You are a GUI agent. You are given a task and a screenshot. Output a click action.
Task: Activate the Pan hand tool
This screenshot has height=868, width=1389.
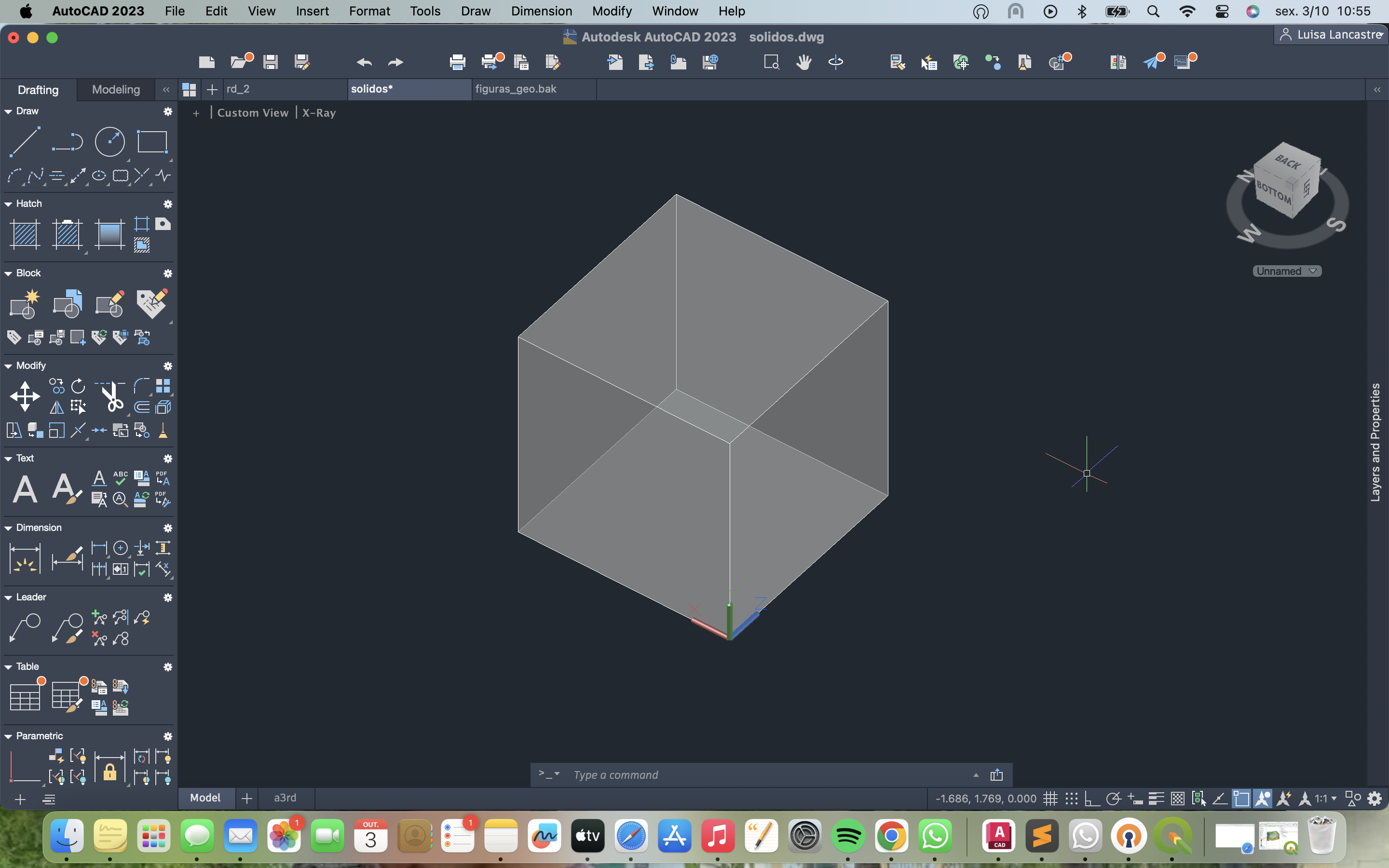coord(803,62)
